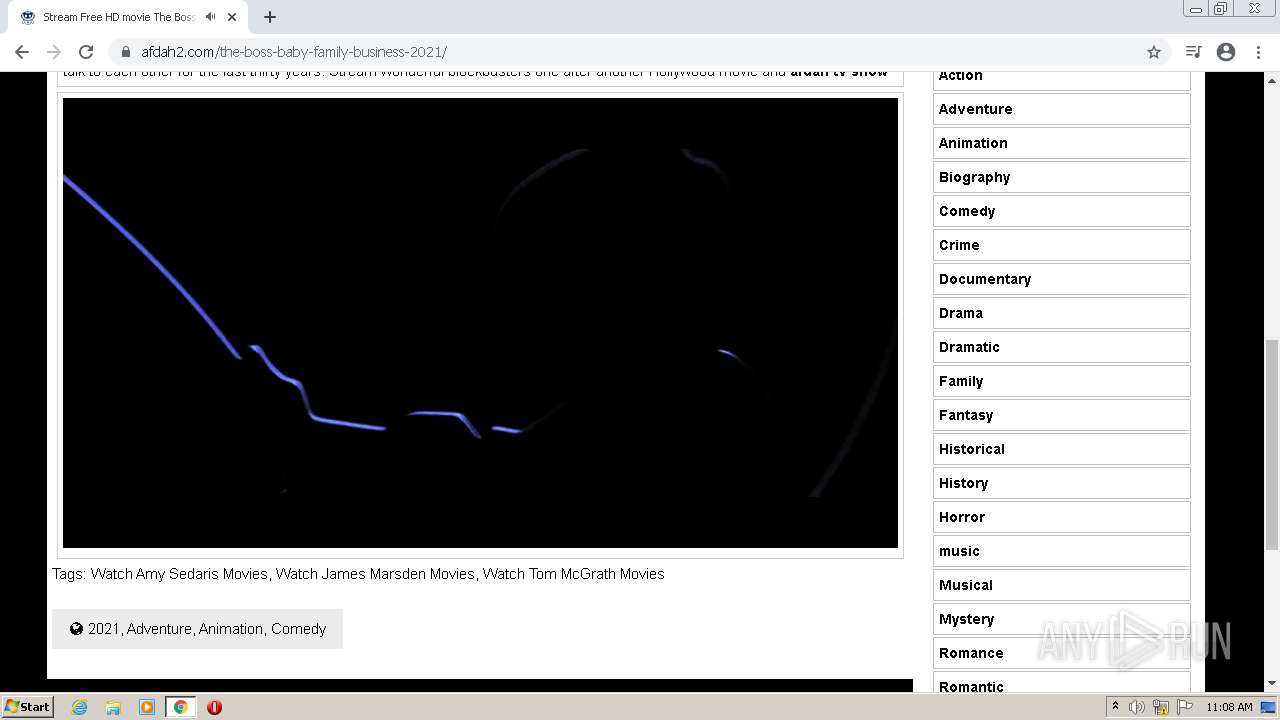1280x720 pixels.
Task: Click the scrollbar down arrow
Action: click(1271, 683)
